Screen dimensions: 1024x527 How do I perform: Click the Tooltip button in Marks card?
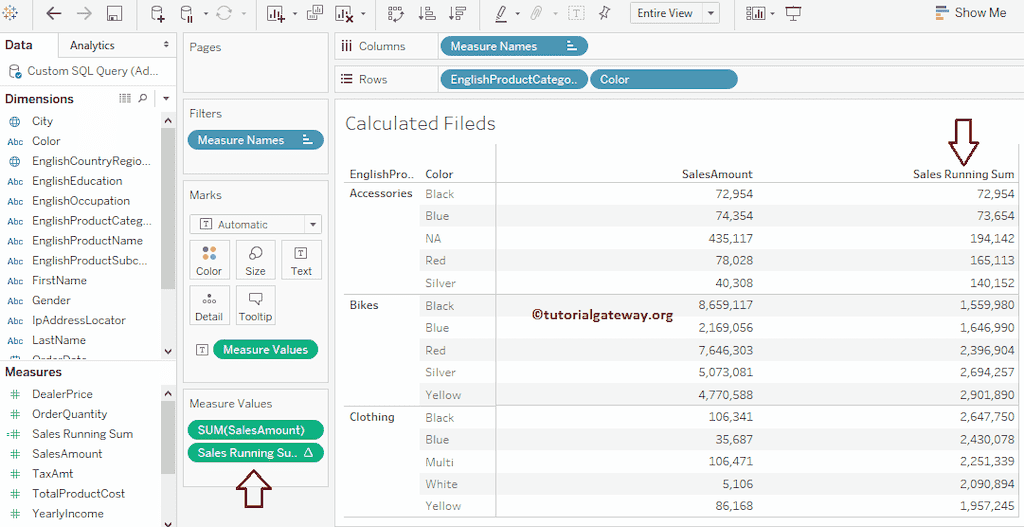pyautogui.click(x=255, y=305)
